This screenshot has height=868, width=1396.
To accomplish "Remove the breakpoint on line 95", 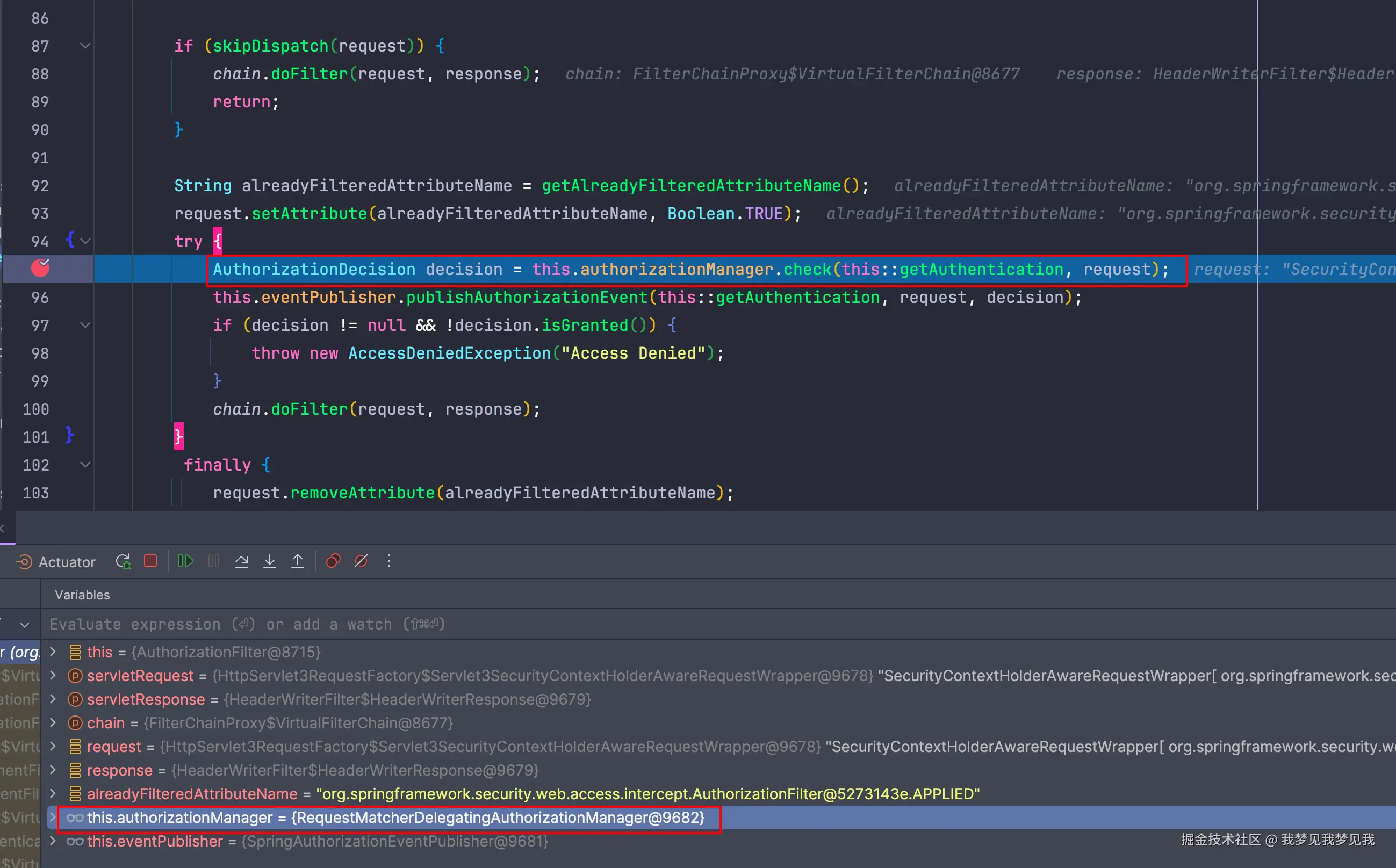I will 40,268.
